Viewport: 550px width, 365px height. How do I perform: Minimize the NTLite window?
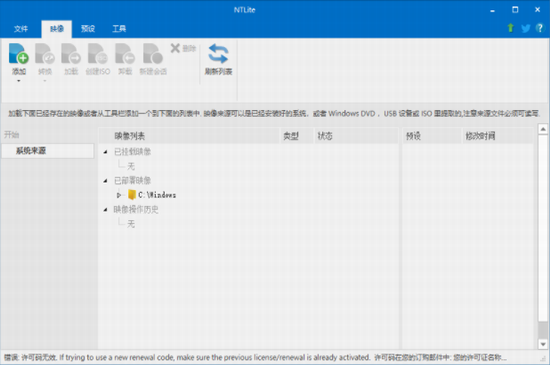pos(492,10)
